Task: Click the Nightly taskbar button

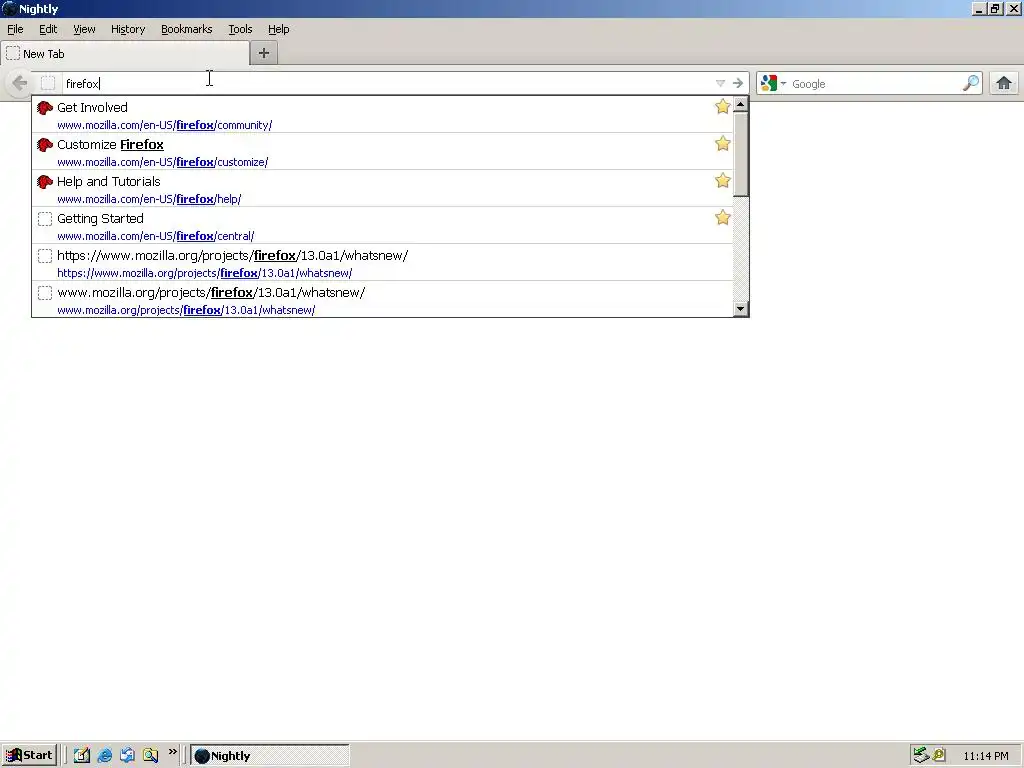Action: click(270, 756)
